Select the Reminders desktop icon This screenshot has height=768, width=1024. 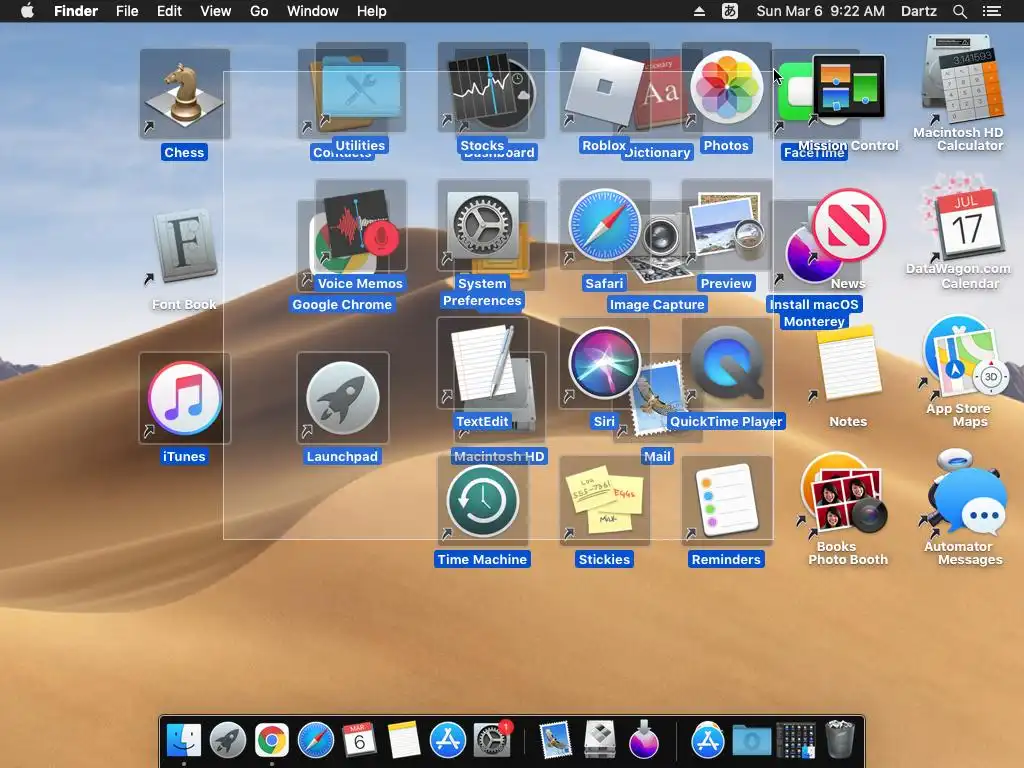click(726, 502)
